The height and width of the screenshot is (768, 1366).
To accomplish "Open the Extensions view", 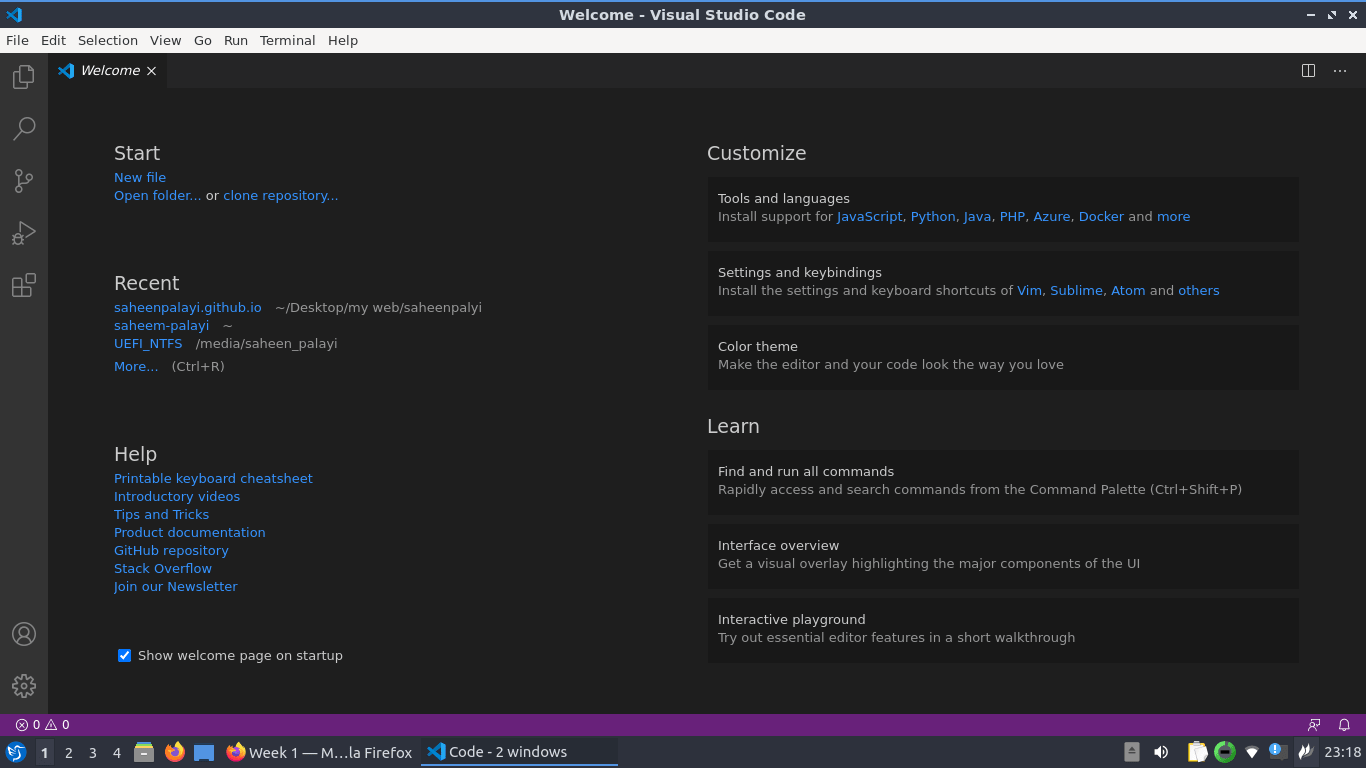I will (24, 285).
